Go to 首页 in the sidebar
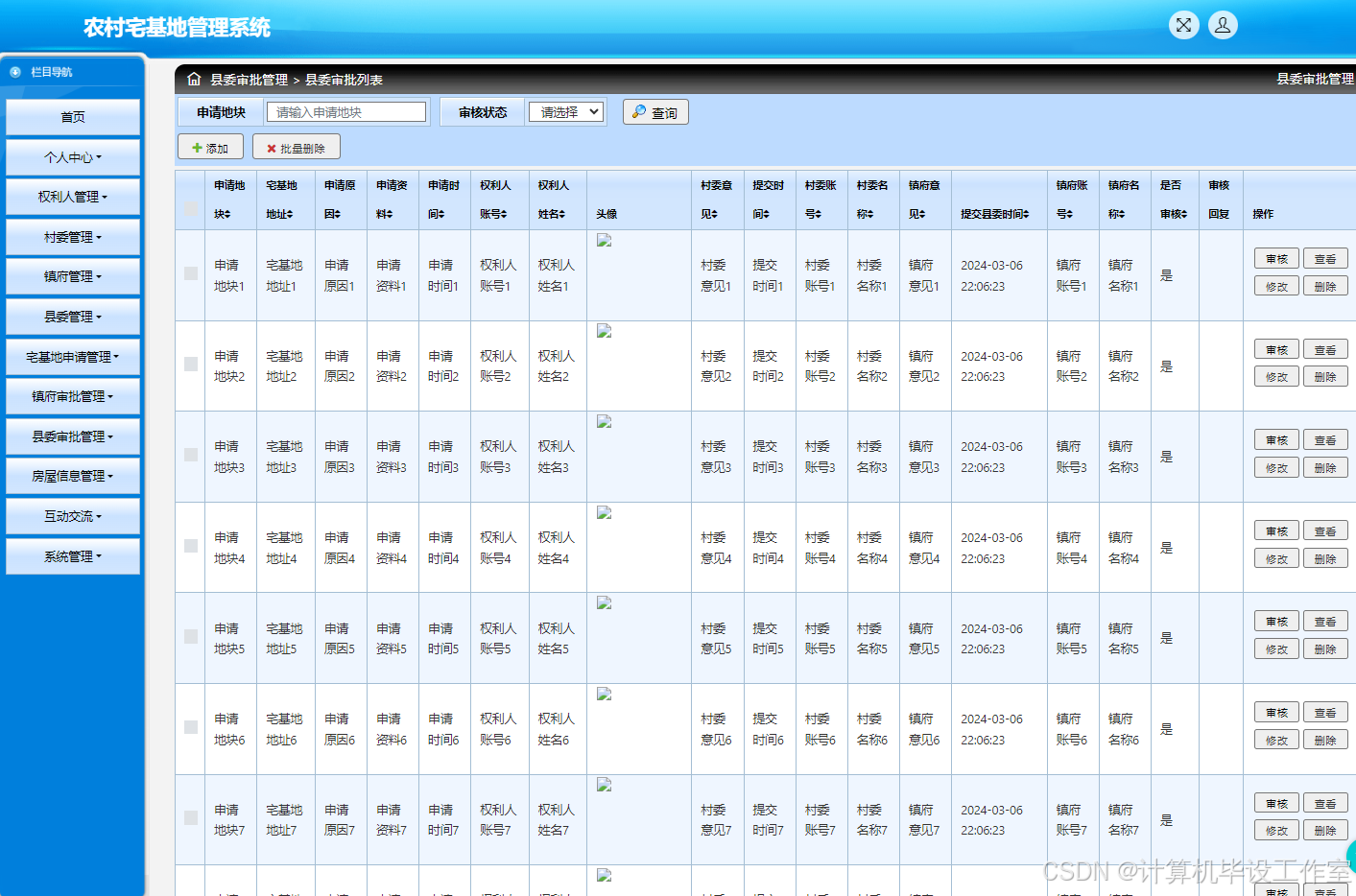Screen dimensions: 1356x896 [73, 117]
